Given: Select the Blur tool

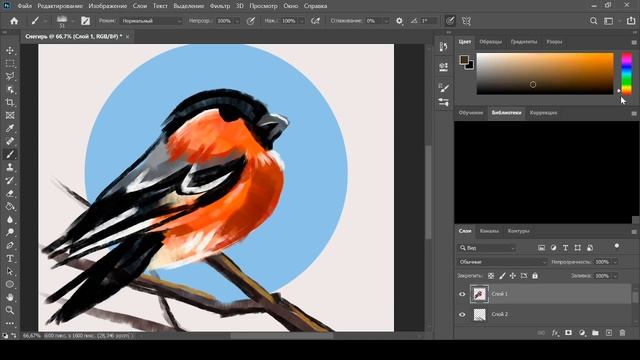Looking at the screenshot, I should coord(10,220).
